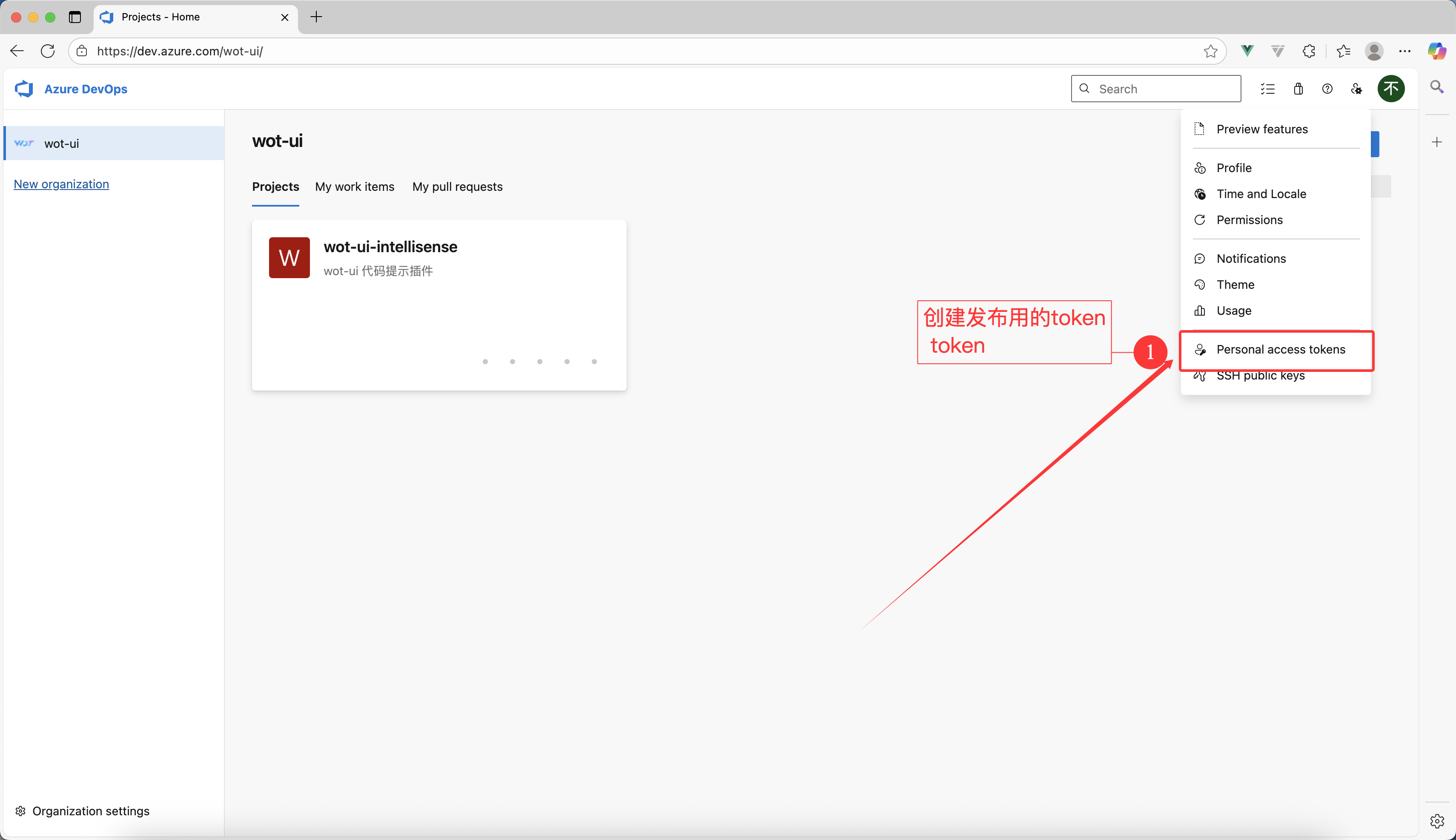Open the user settings icon
Image resolution: width=1456 pixels, height=840 pixels.
tap(1357, 89)
